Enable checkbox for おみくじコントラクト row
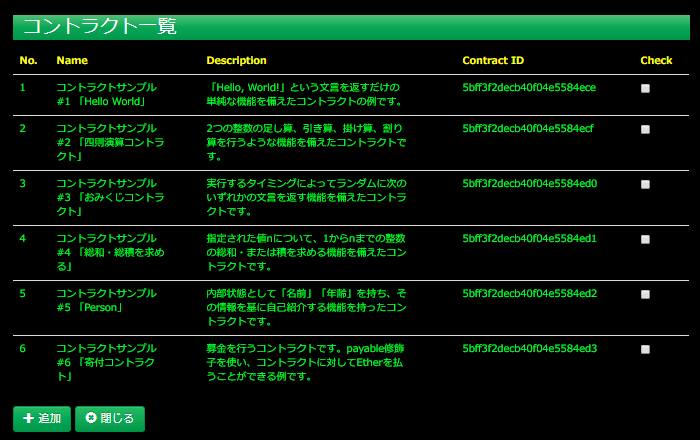700x440 pixels. coord(645,185)
